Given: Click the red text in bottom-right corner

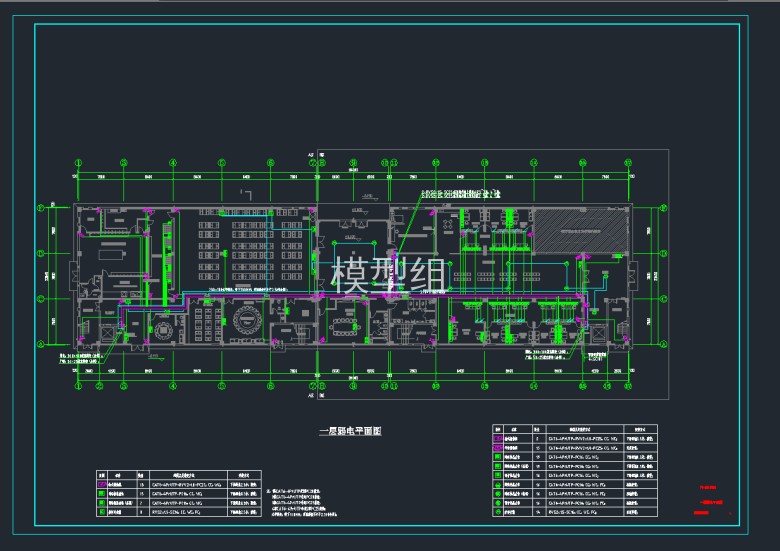Looking at the screenshot, I should (x=707, y=500).
